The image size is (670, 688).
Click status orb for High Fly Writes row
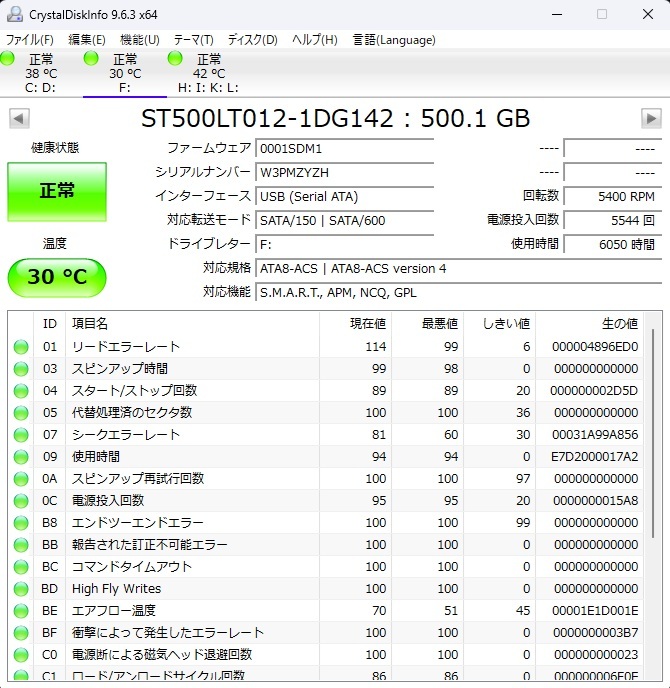21,589
